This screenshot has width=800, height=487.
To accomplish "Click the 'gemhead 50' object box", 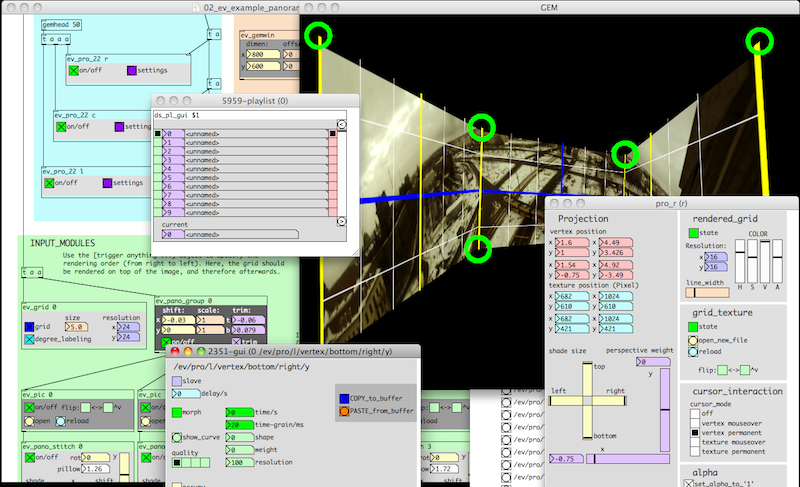I will pyautogui.click(x=61, y=24).
